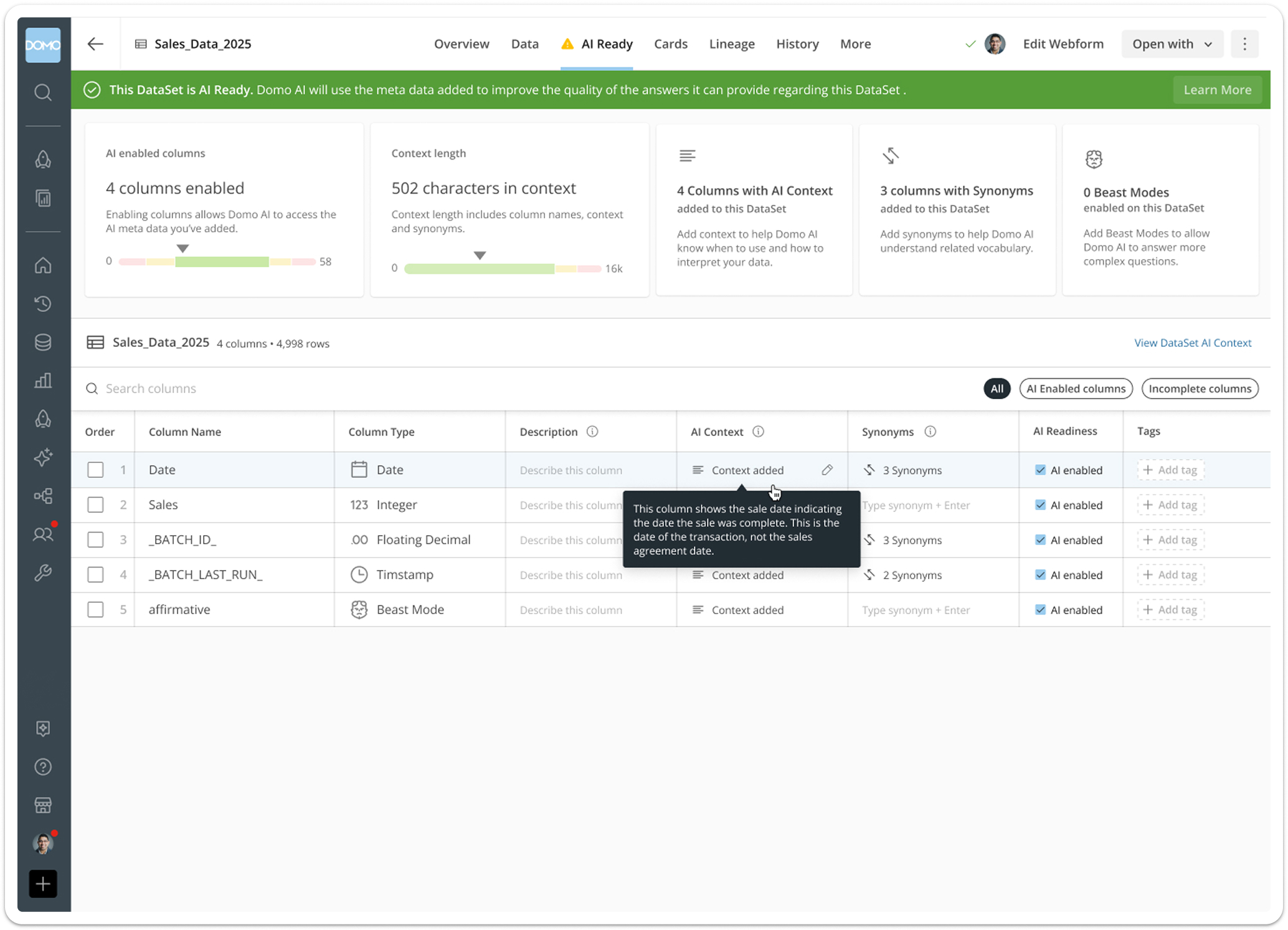Screen dimensions: 1288x930
Task: Open View DataSet AI Context link
Action: 1192,343
